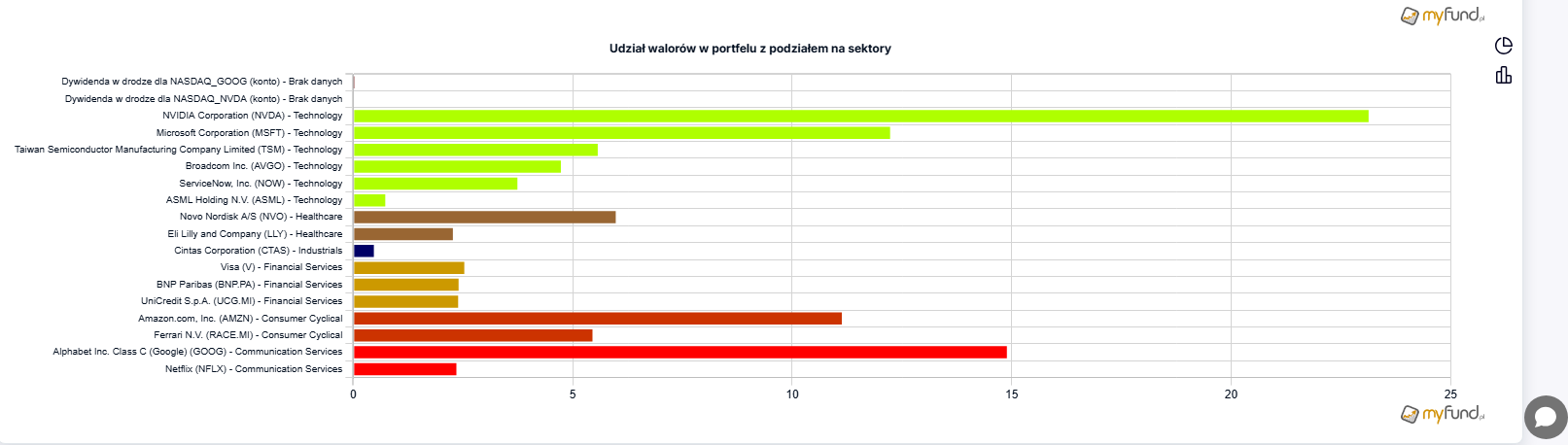Click the BNP Paribas axis label

coord(249,285)
